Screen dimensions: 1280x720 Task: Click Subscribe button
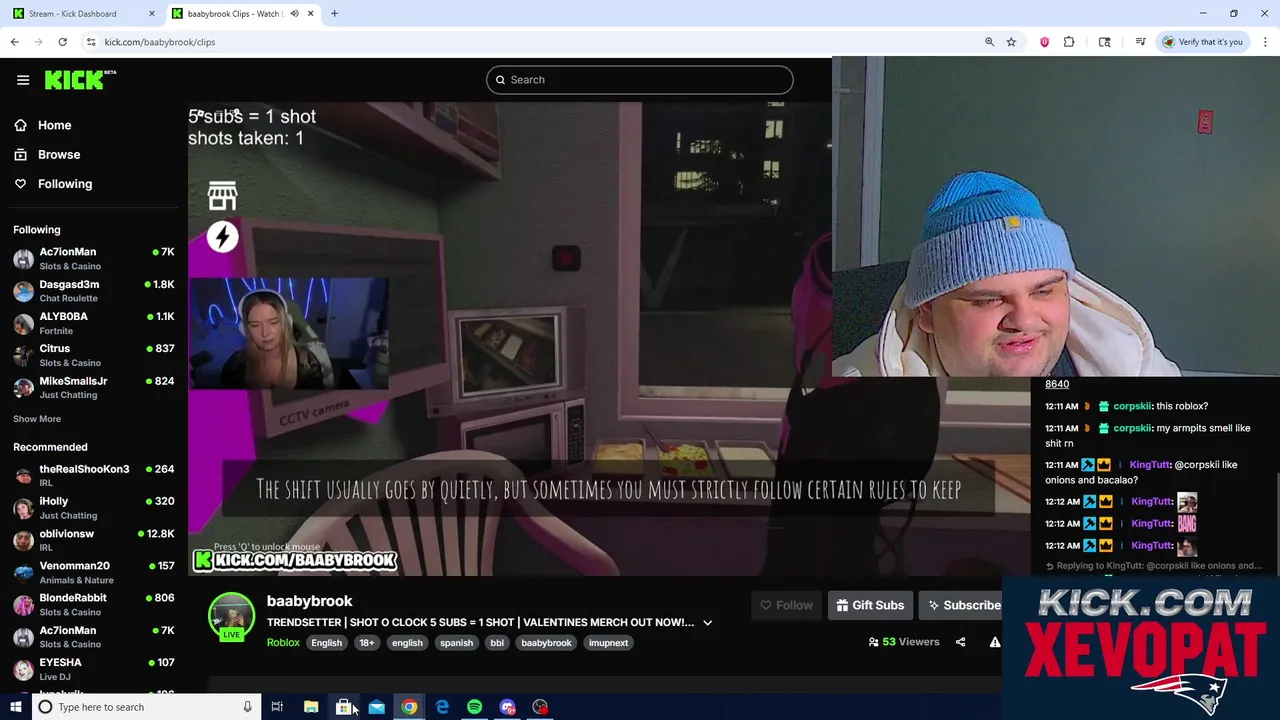point(963,605)
